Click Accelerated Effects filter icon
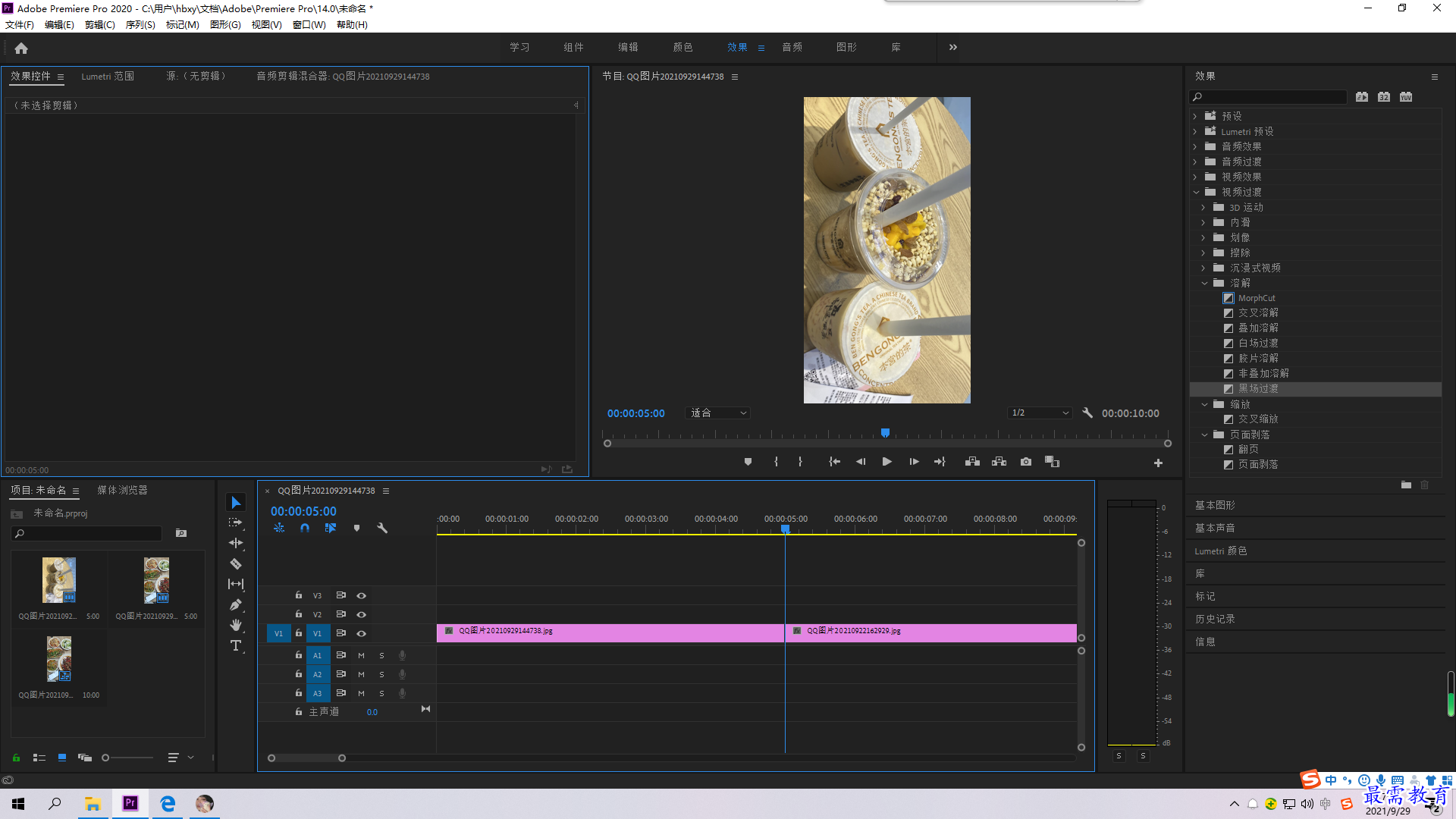The height and width of the screenshot is (819, 1456). (x=1362, y=97)
